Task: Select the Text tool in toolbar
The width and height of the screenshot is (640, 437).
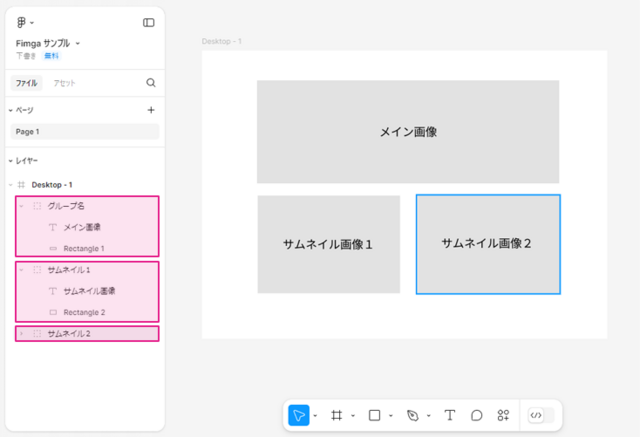Action: pos(450,415)
